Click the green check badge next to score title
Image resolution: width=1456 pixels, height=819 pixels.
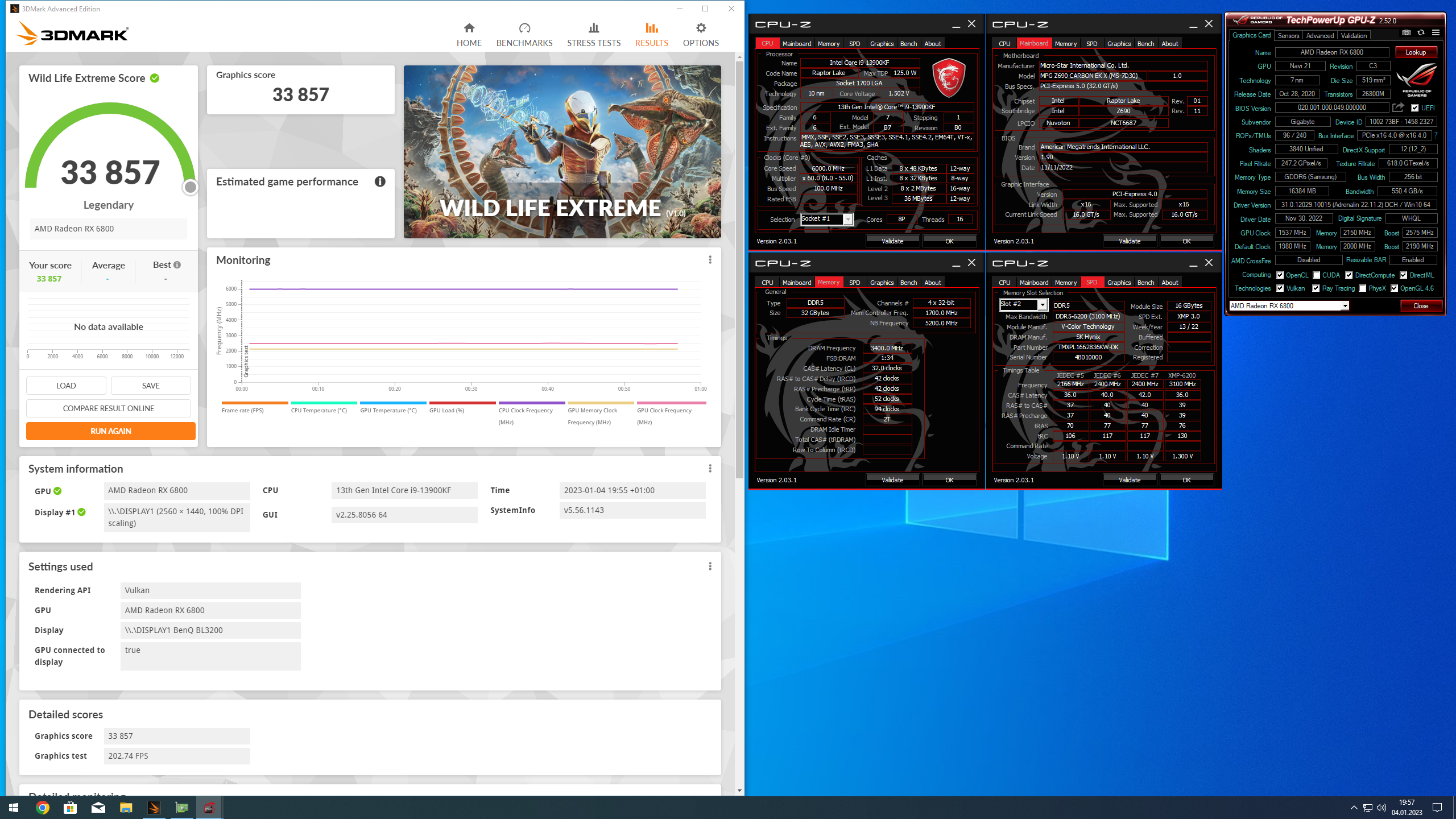click(x=155, y=78)
